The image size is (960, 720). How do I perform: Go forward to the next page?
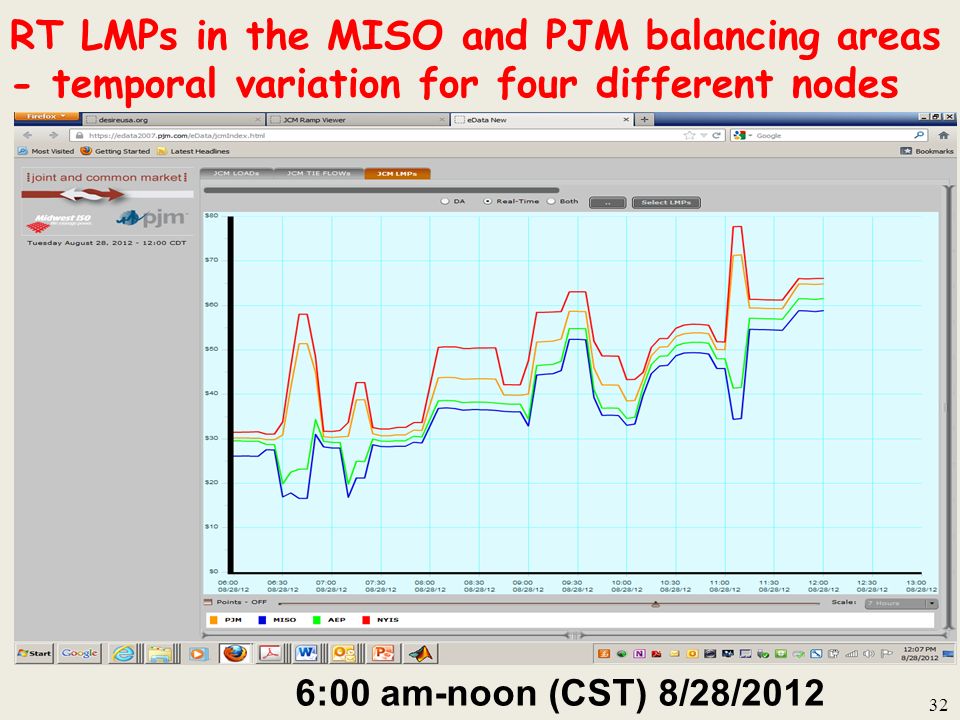point(53,135)
